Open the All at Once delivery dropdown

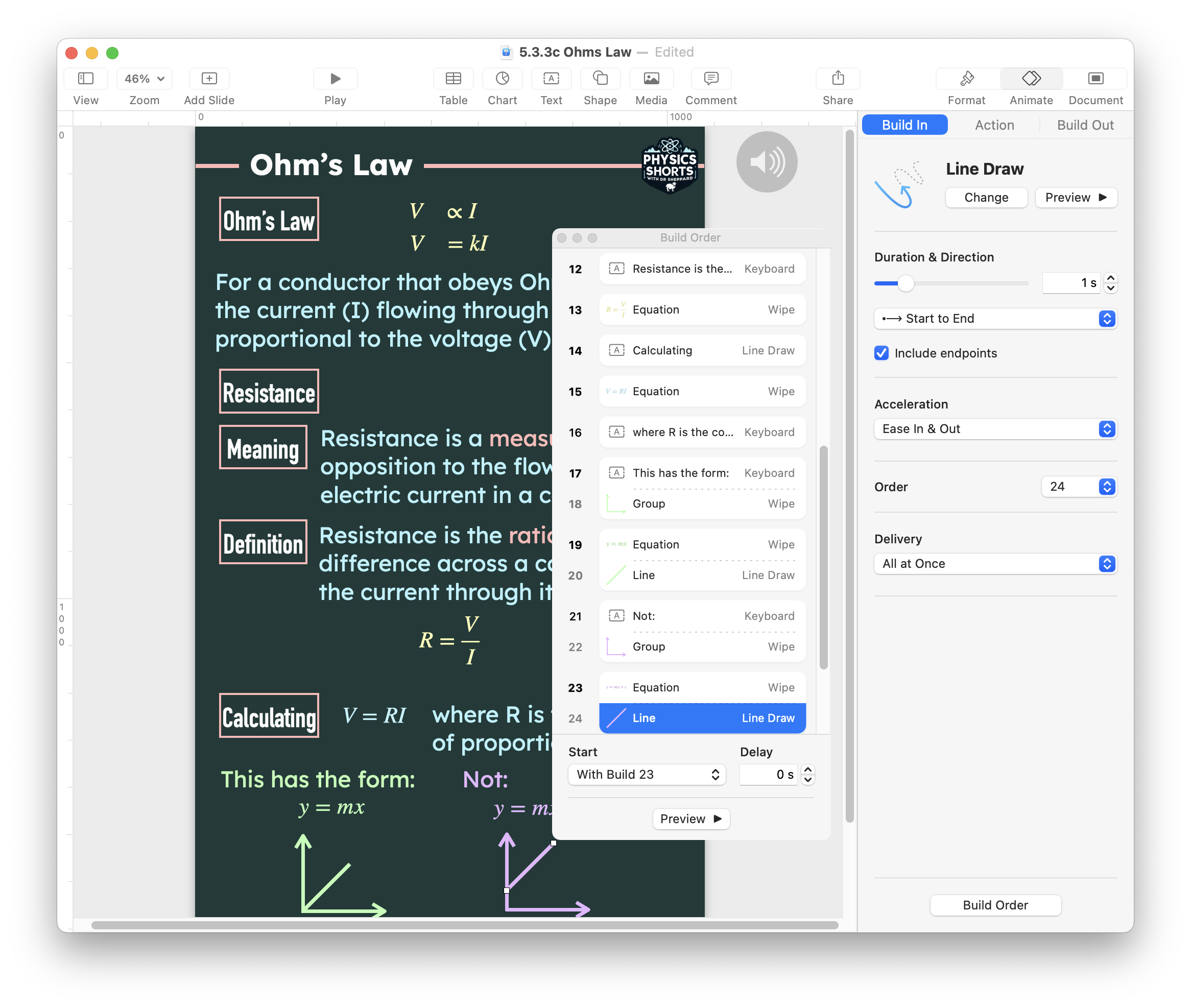click(x=995, y=564)
